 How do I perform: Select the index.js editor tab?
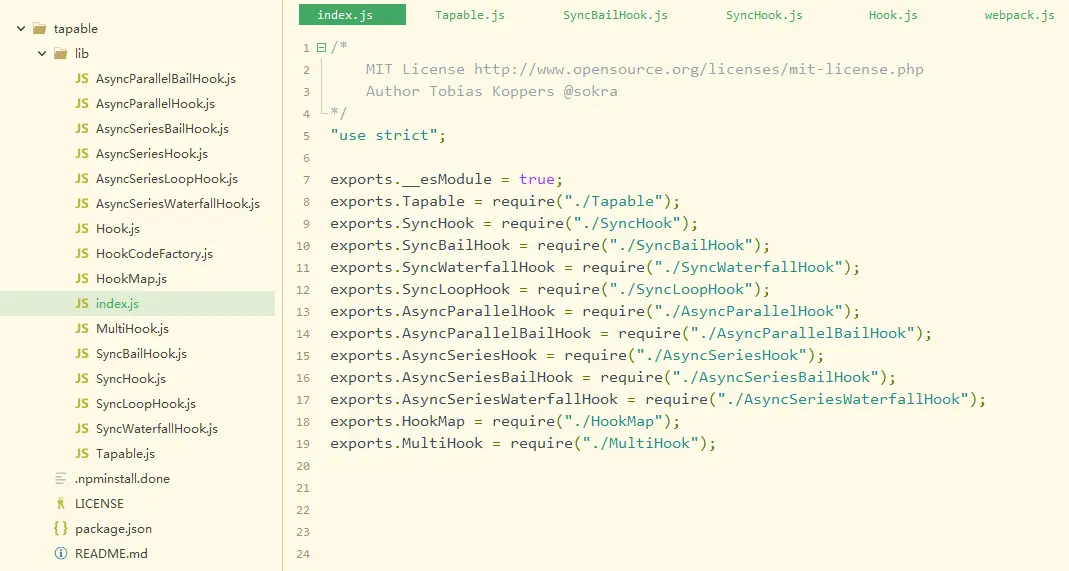(352, 14)
